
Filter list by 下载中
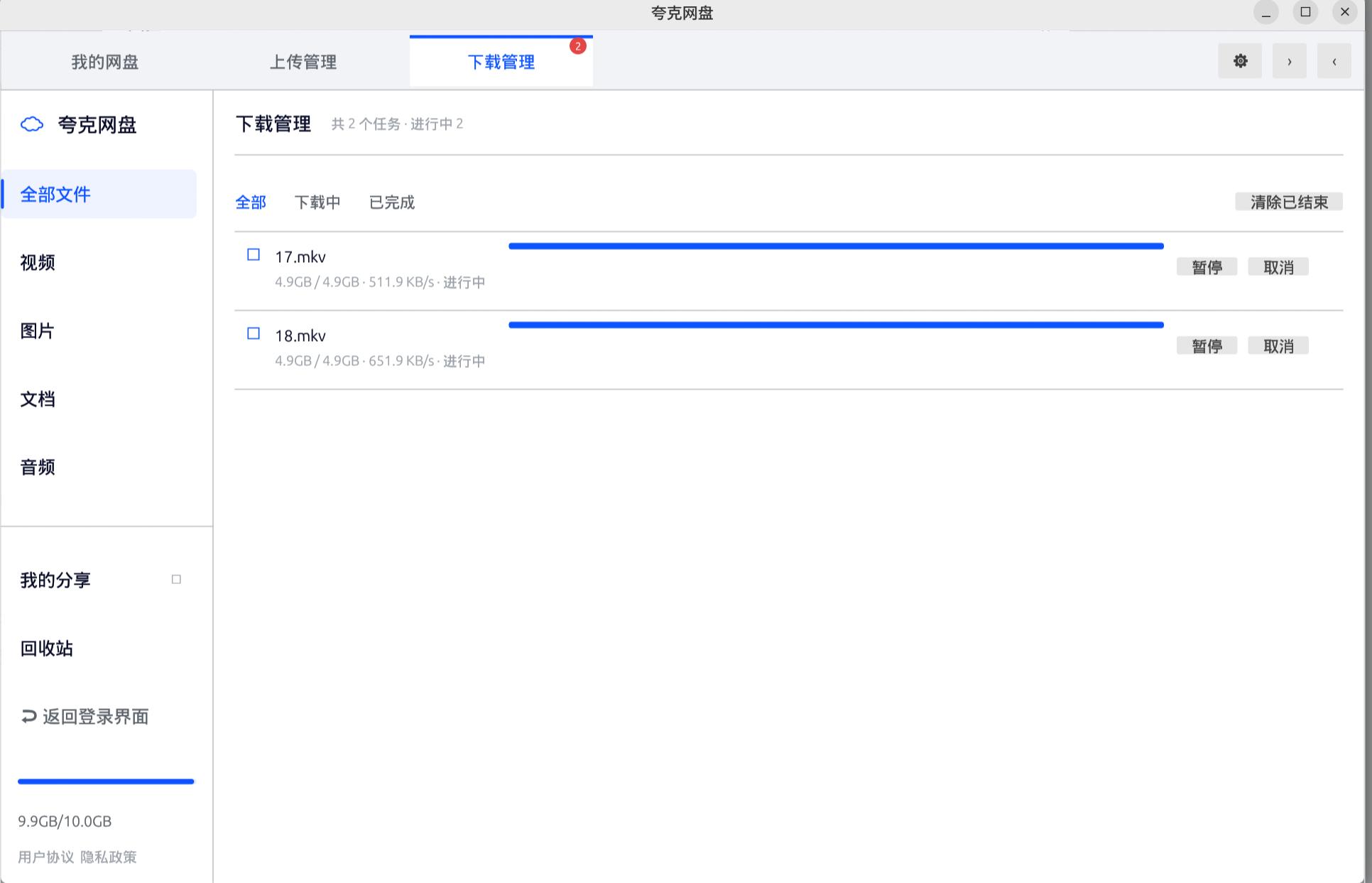[317, 202]
